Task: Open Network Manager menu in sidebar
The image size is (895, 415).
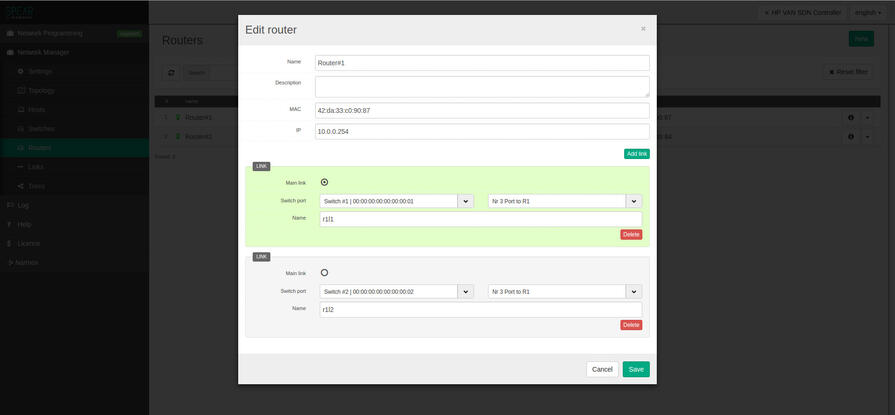Action: 42,52
